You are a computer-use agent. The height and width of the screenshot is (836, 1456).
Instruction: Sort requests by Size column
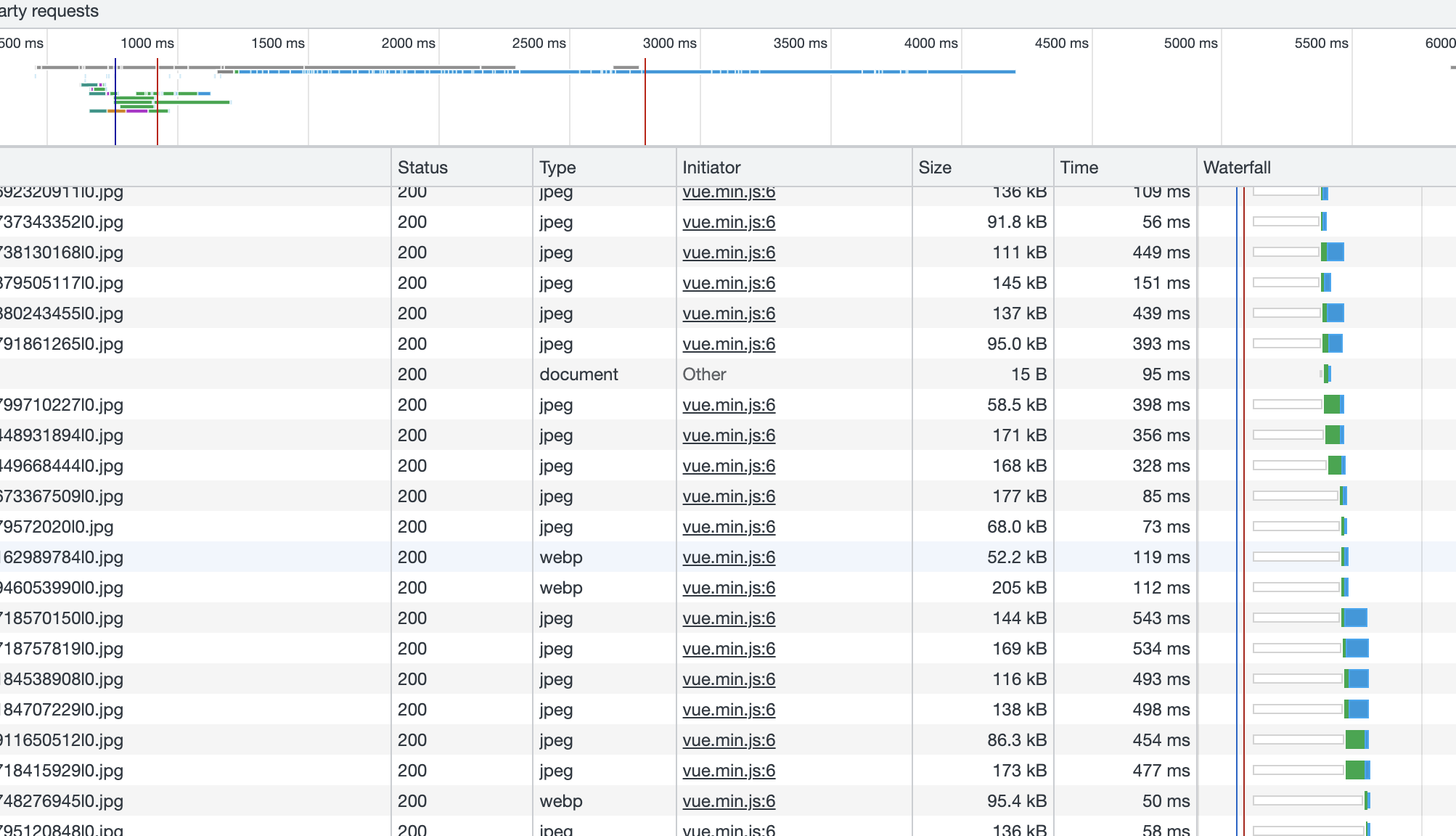tap(934, 168)
